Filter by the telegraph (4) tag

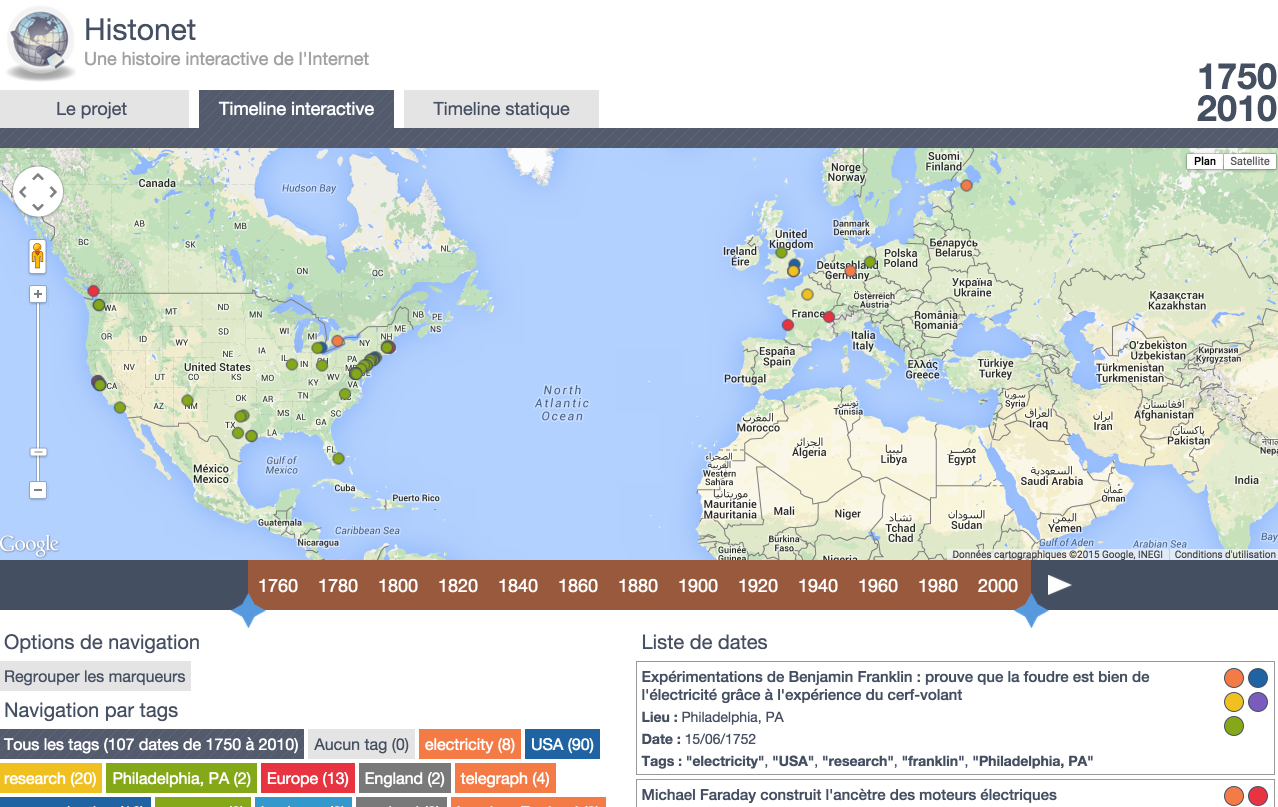pyautogui.click(x=505, y=778)
